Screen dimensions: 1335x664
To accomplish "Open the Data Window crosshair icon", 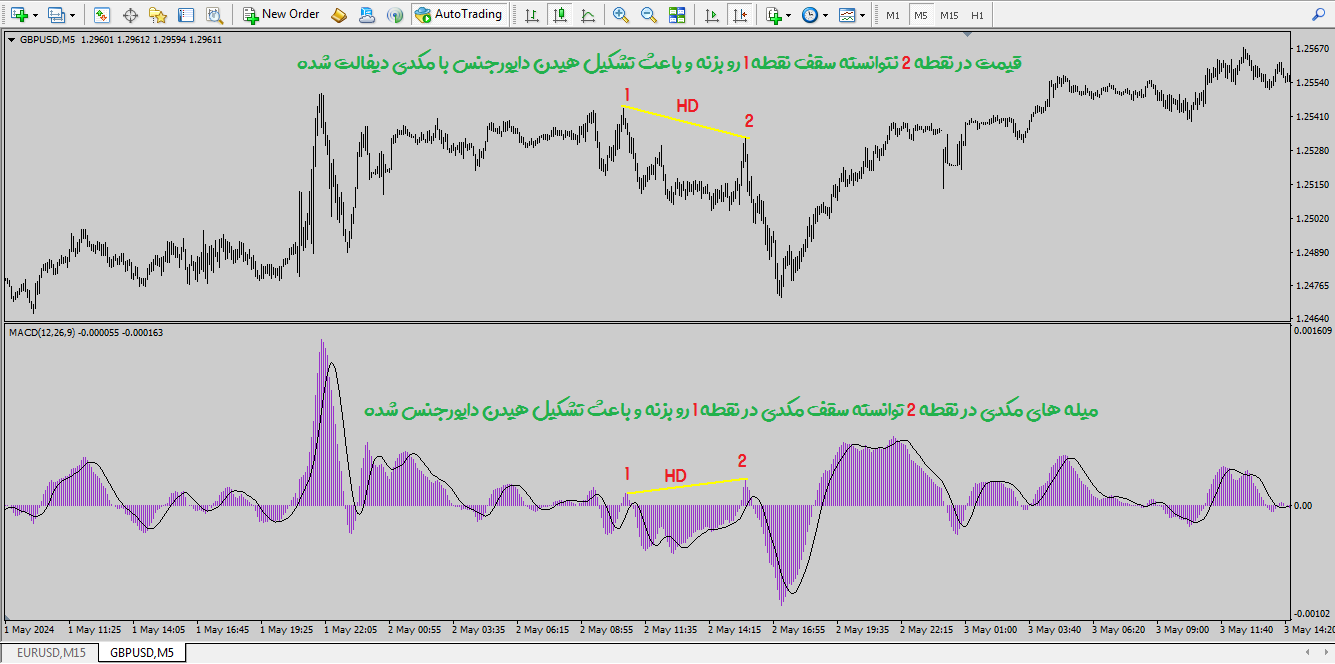I will [129, 15].
